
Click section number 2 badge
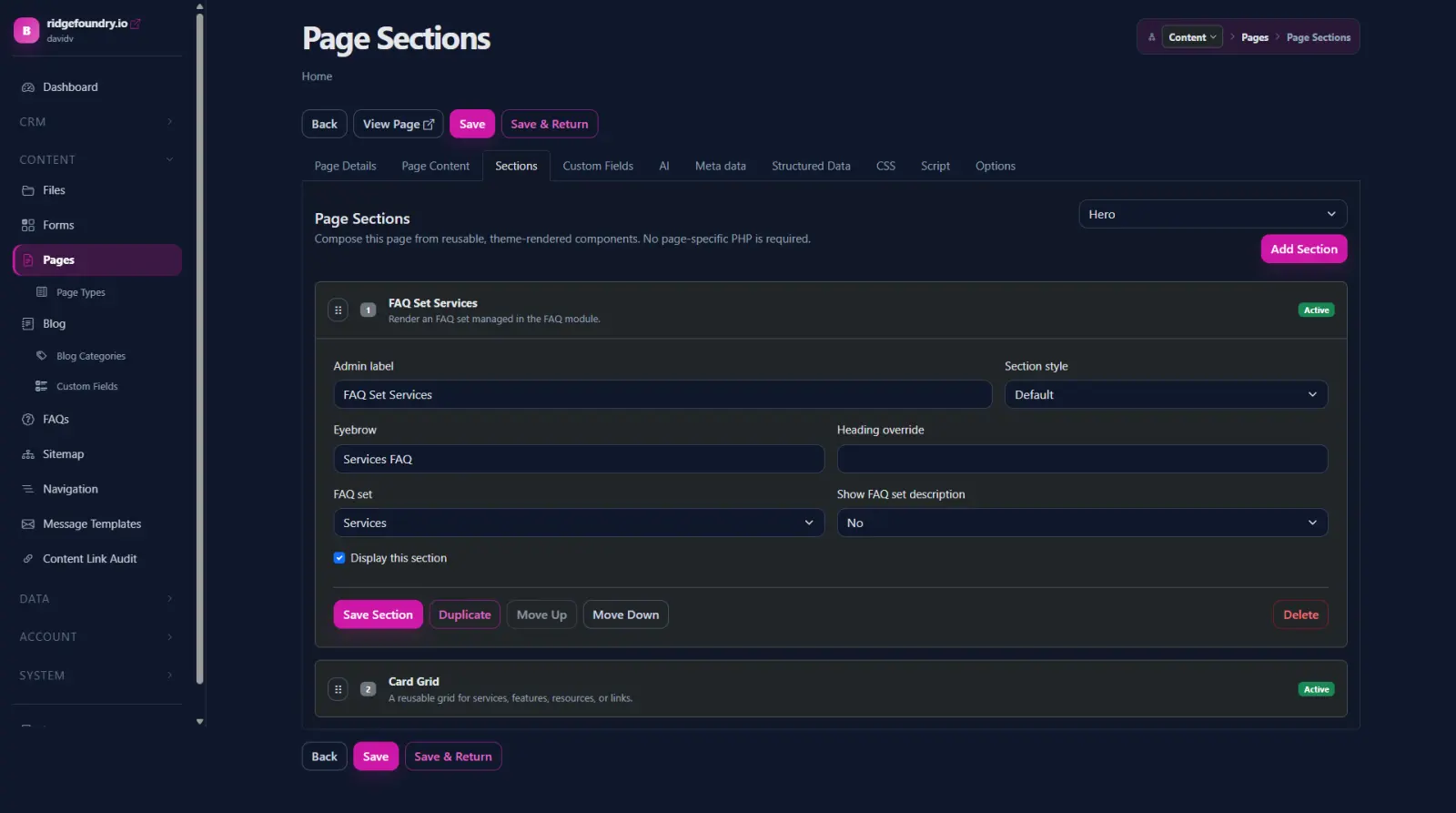tap(369, 689)
